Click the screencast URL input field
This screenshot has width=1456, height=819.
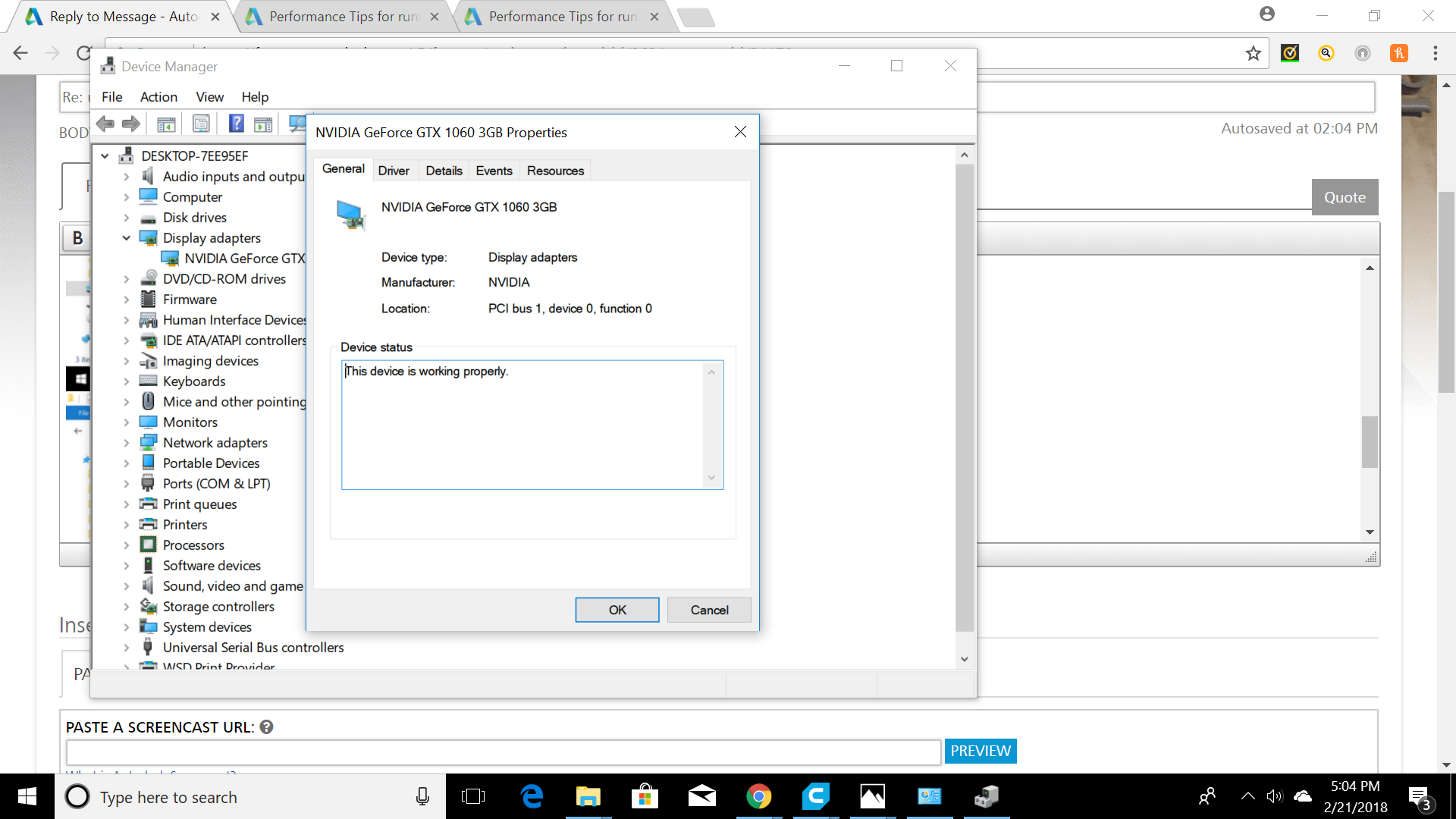(504, 752)
